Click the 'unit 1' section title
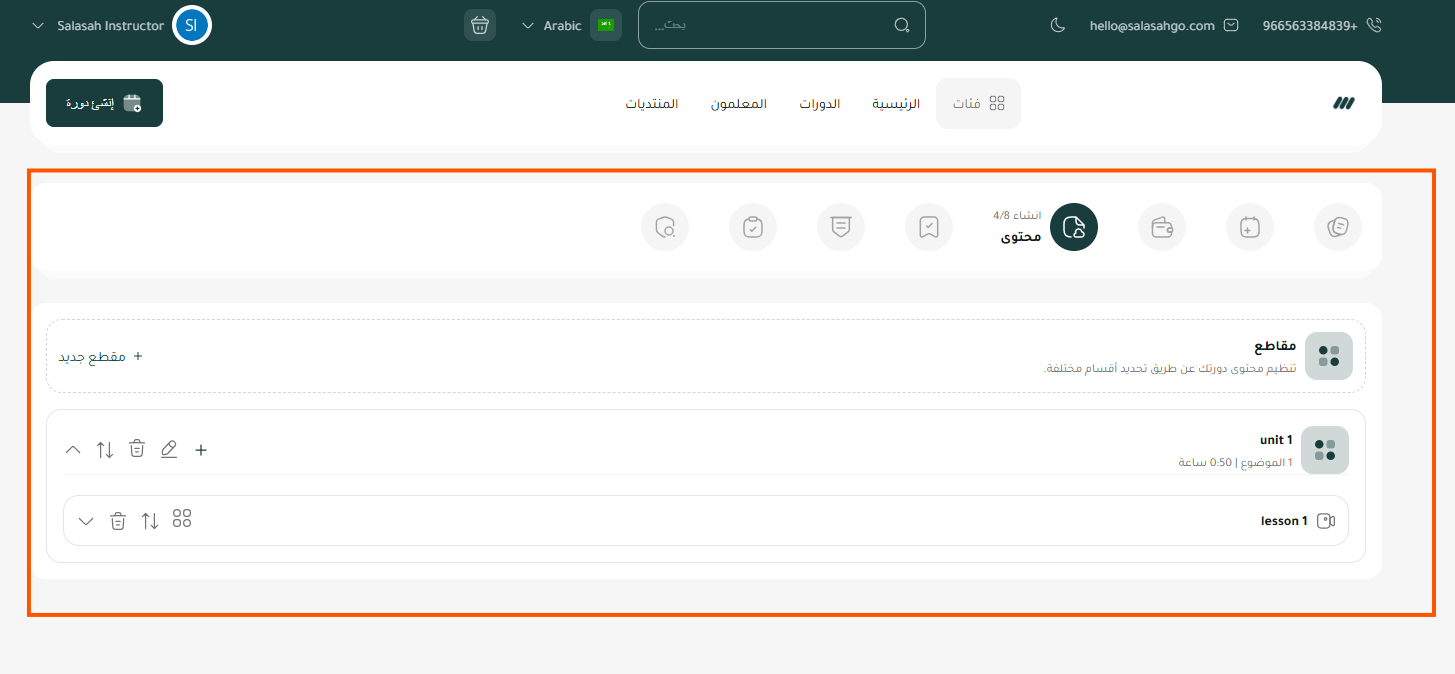This screenshot has width=1455, height=674. tap(1276, 440)
